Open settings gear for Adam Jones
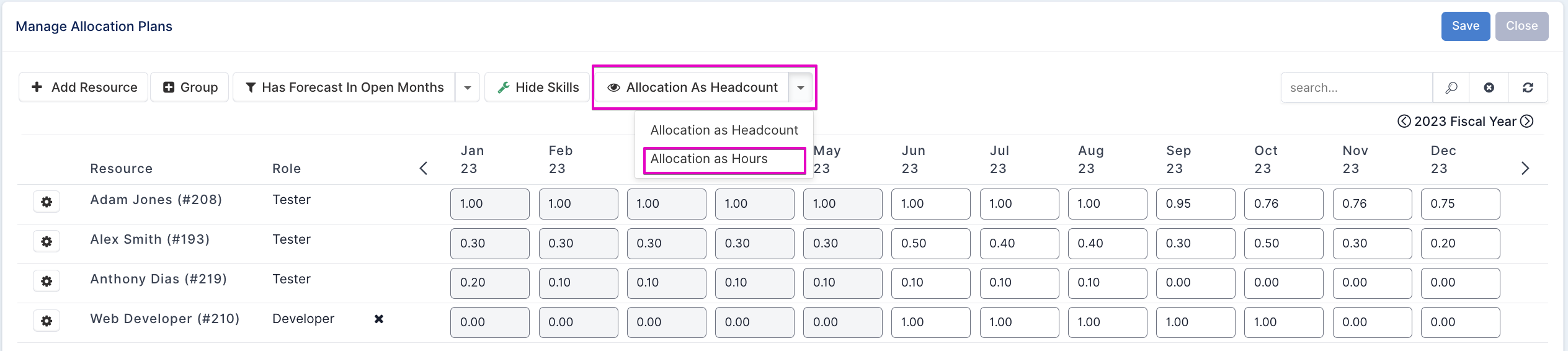The width and height of the screenshot is (1568, 351). 47,202
